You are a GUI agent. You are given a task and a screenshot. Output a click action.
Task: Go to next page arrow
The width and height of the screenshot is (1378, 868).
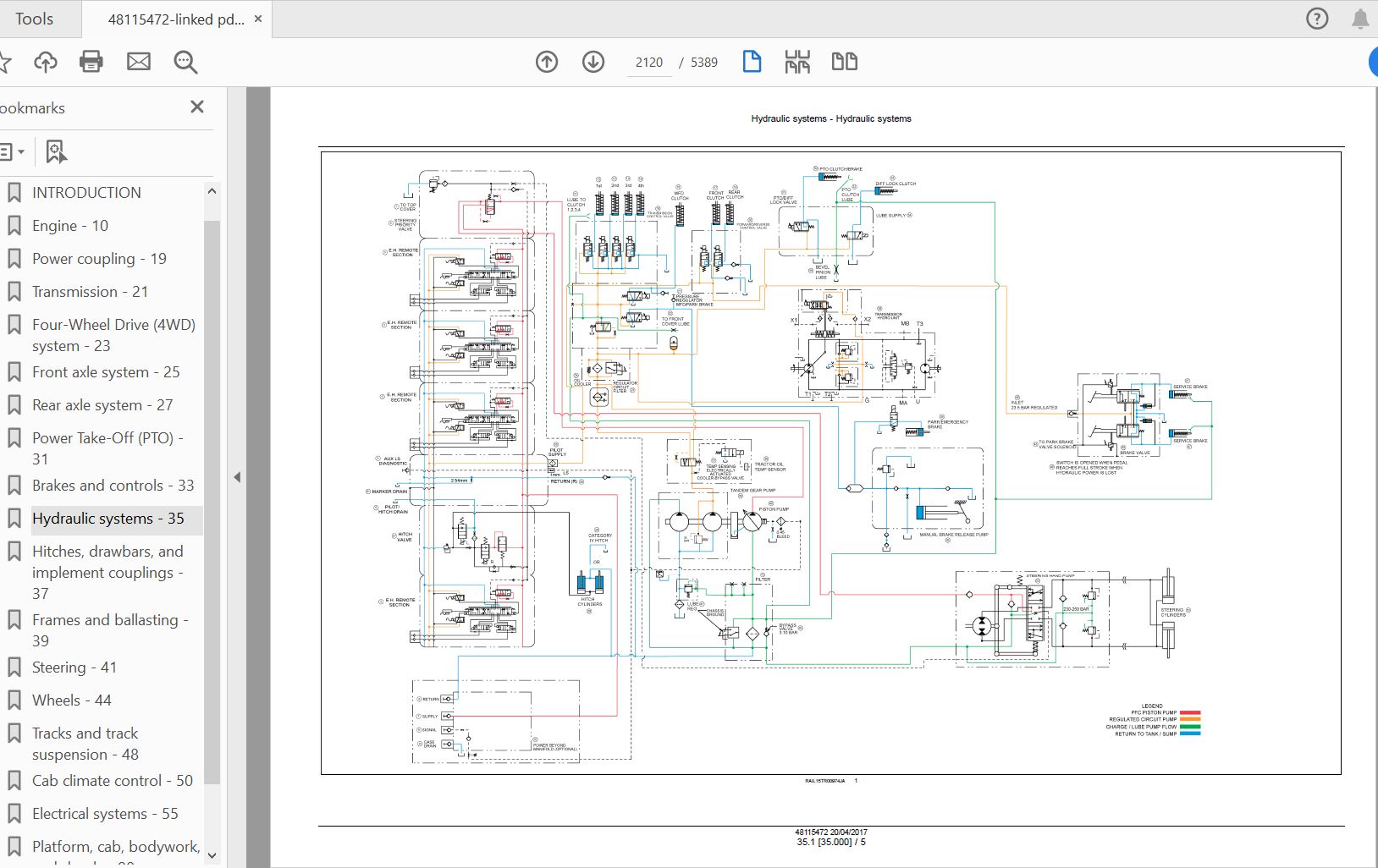[x=593, y=62]
